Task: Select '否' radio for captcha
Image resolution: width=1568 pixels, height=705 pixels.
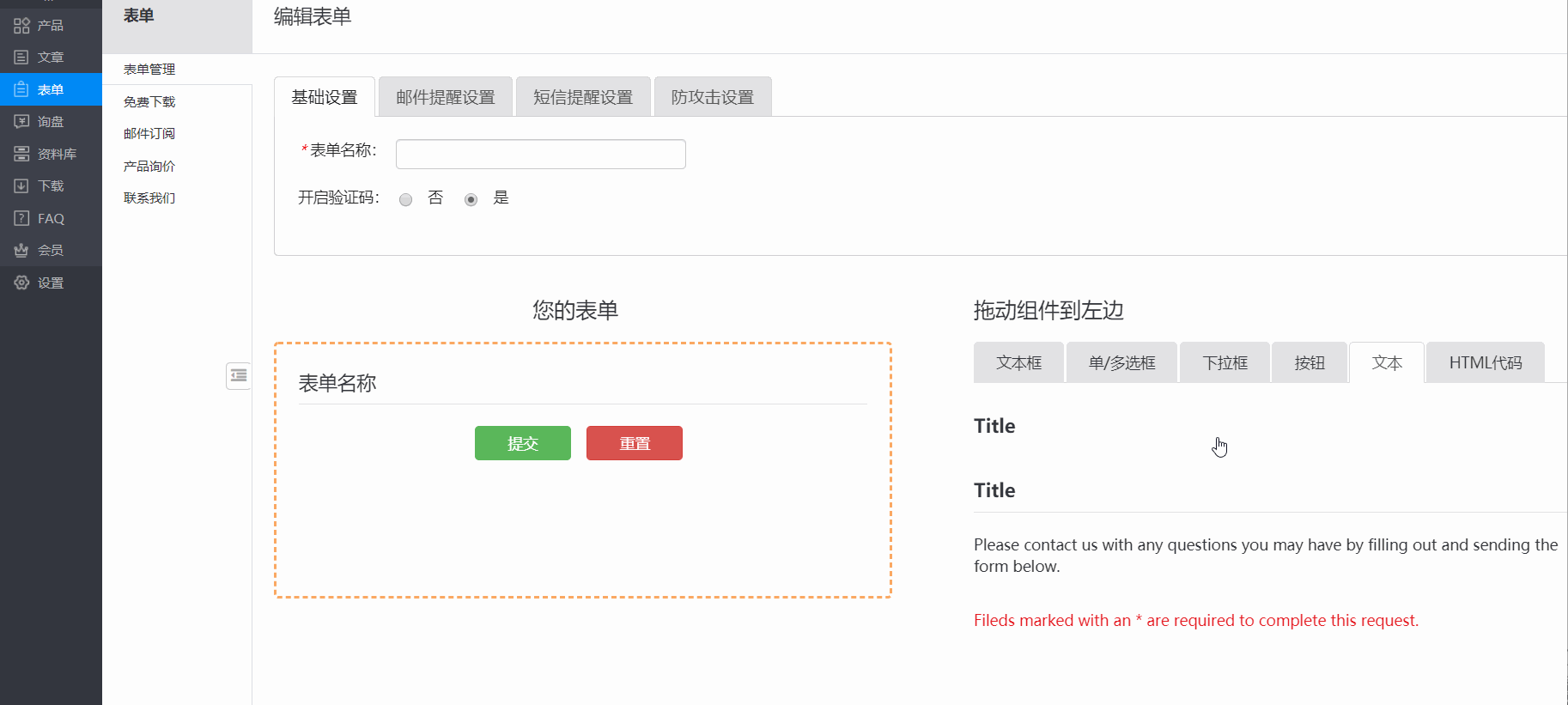Action: 406,200
